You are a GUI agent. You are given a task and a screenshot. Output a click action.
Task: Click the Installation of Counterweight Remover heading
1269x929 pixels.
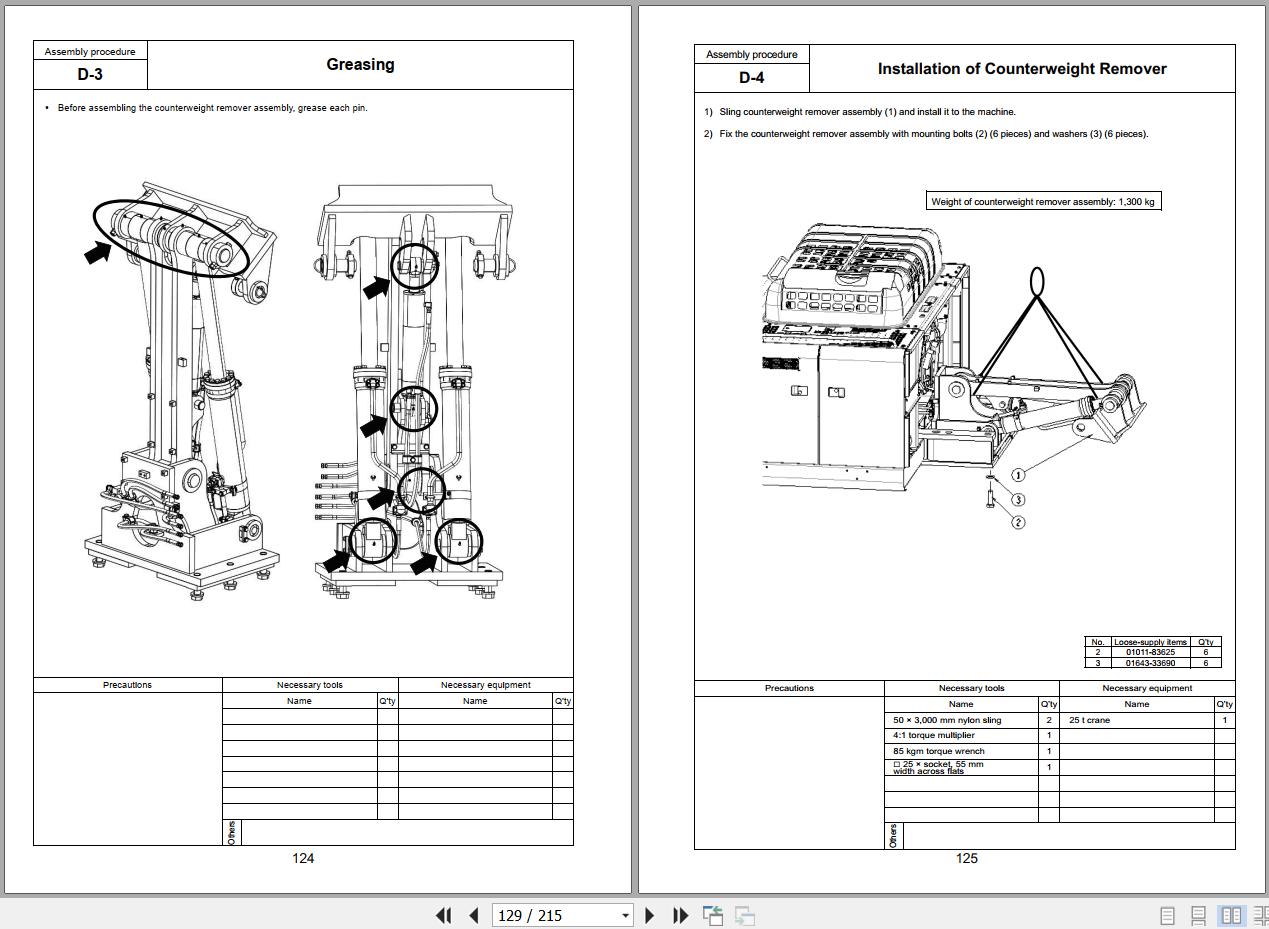click(x=1021, y=69)
